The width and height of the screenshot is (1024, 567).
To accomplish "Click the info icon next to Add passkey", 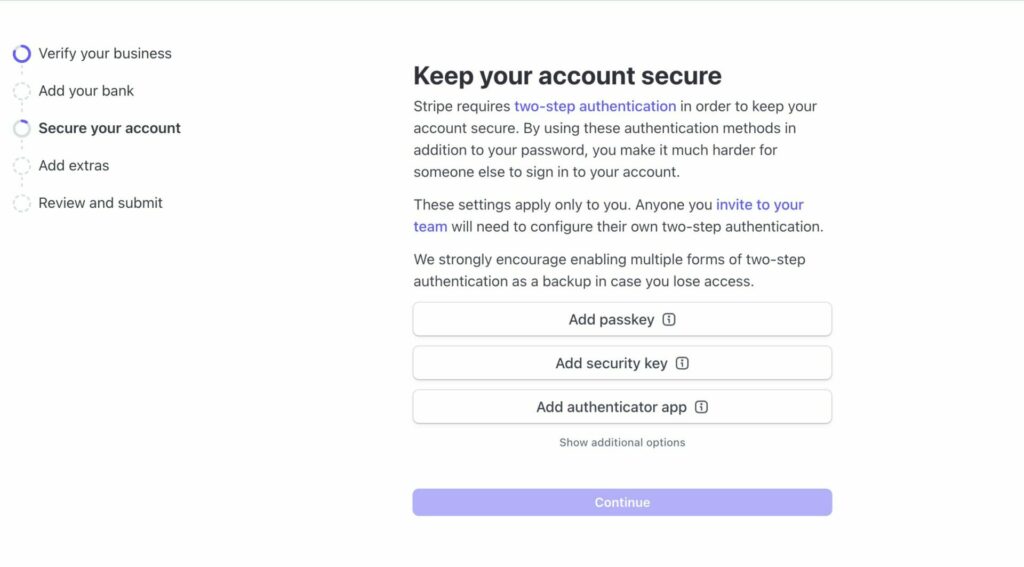I will [x=669, y=320].
